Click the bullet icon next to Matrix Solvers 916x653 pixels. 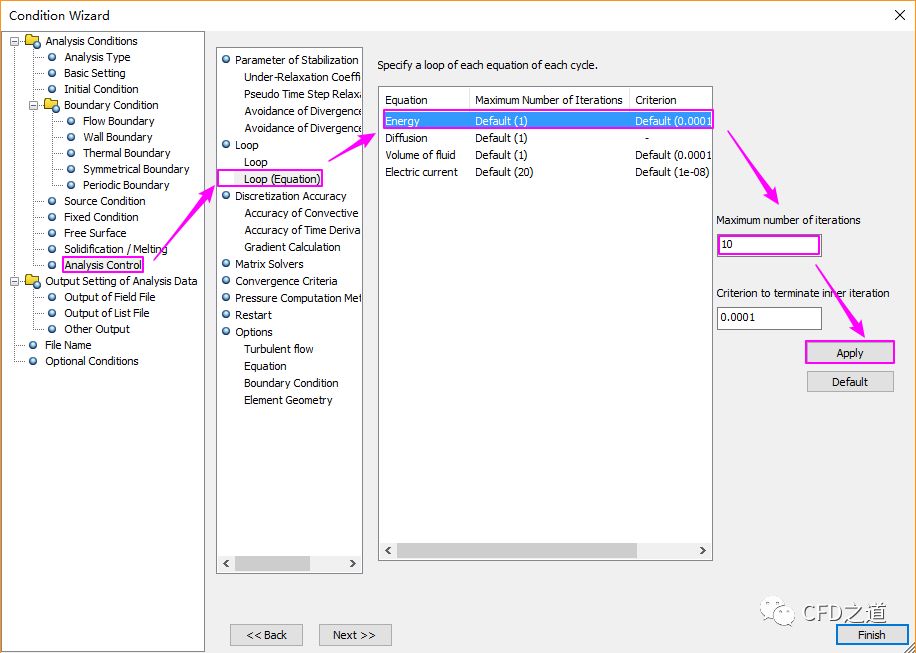[226, 264]
